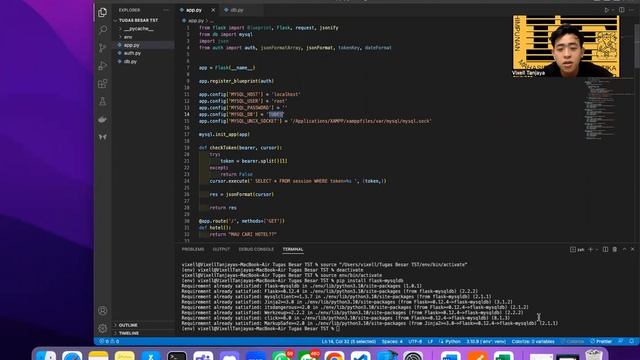Open the Extensions view
Screen dimensions: 640x360
click(x=102, y=84)
